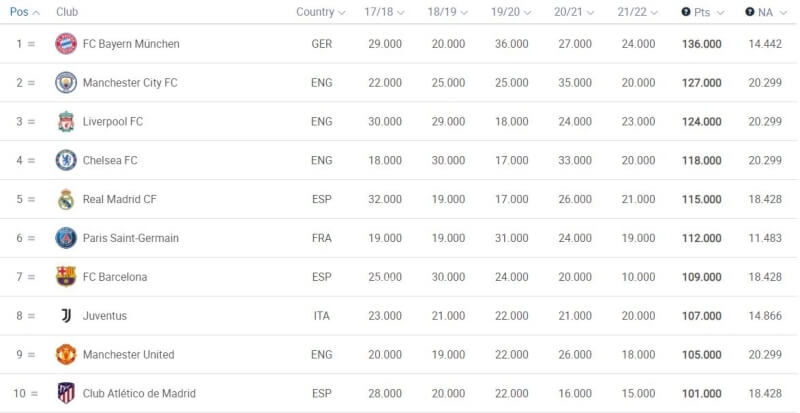Open the Manchester City FC club link
This screenshot has height=413, width=800.
(x=130, y=83)
